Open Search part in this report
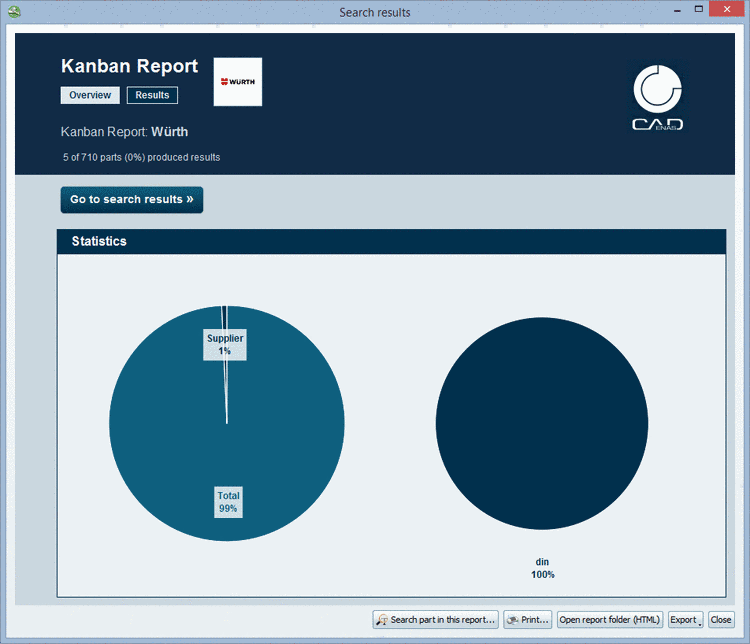The image size is (750, 644). (436, 620)
